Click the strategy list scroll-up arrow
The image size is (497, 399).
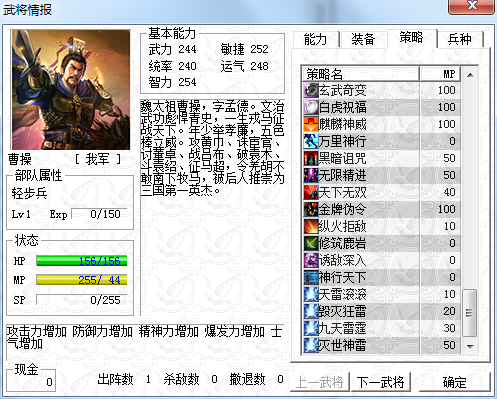coord(470,75)
